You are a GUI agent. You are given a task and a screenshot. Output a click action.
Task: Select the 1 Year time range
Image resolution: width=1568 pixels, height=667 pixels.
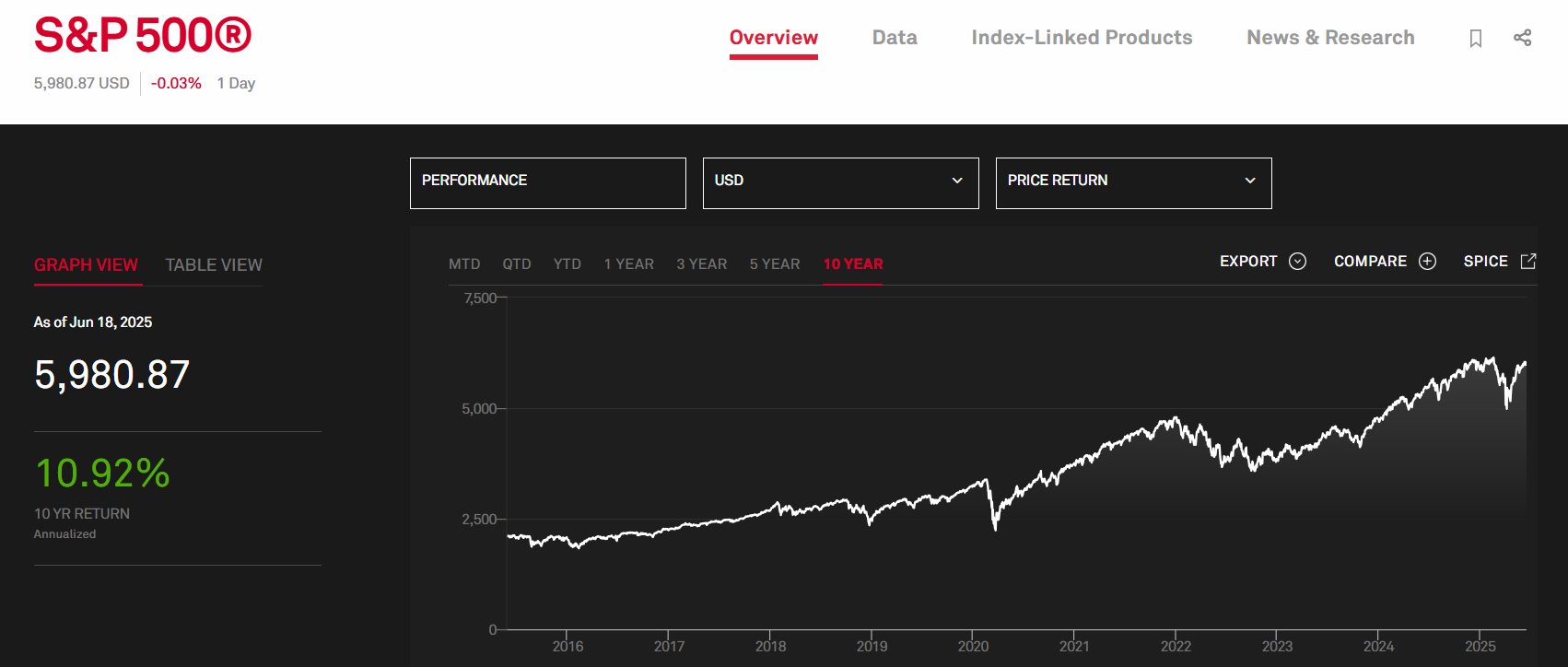(x=629, y=264)
